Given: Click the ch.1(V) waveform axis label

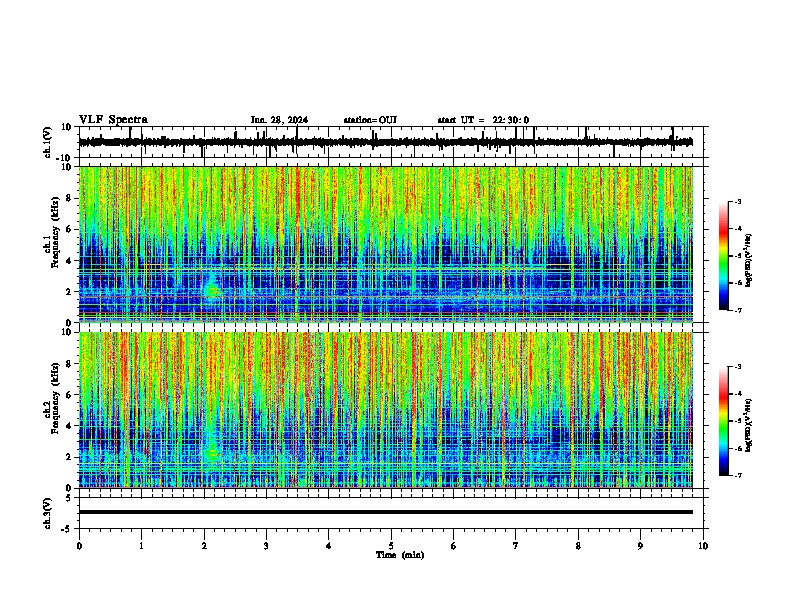Looking at the screenshot, I should click(48, 142).
